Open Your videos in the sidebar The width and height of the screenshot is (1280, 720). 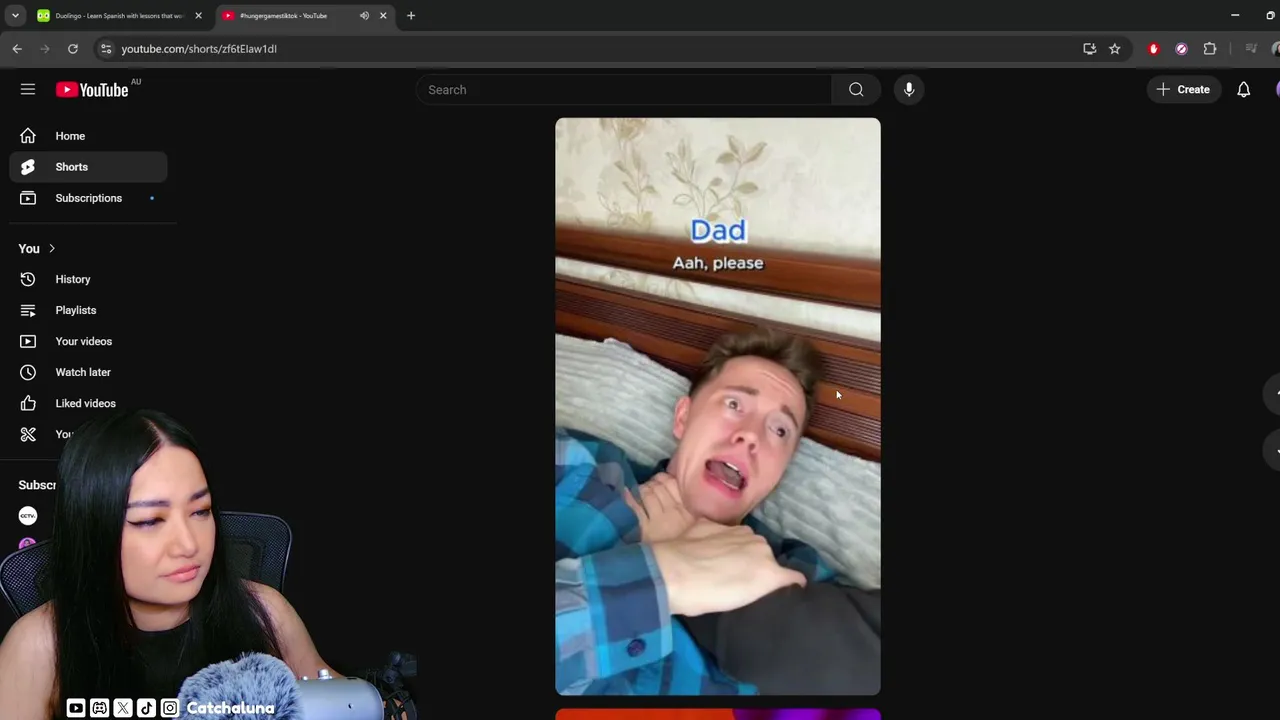coord(88,341)
